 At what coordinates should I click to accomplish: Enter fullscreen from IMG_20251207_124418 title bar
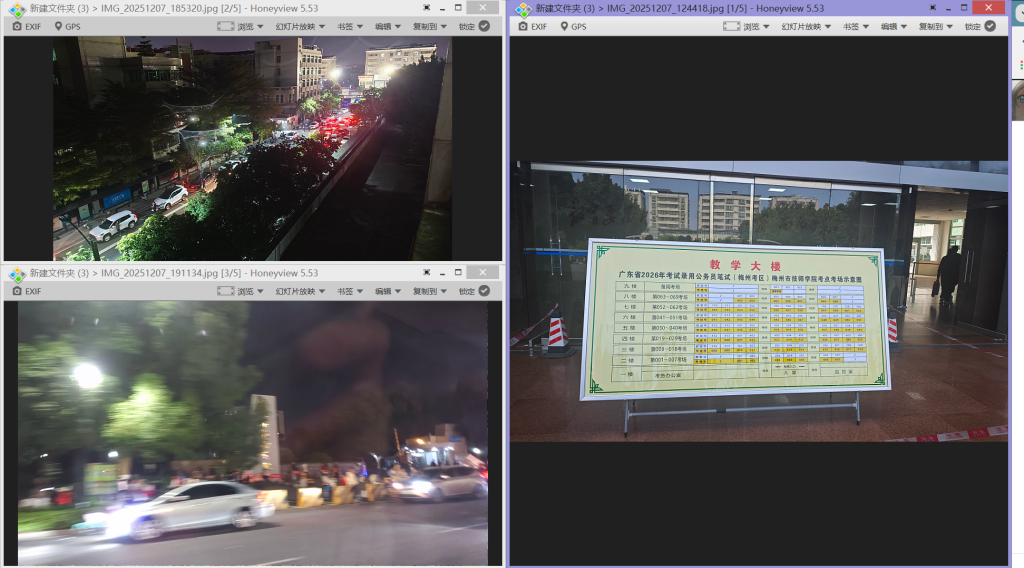933,8
